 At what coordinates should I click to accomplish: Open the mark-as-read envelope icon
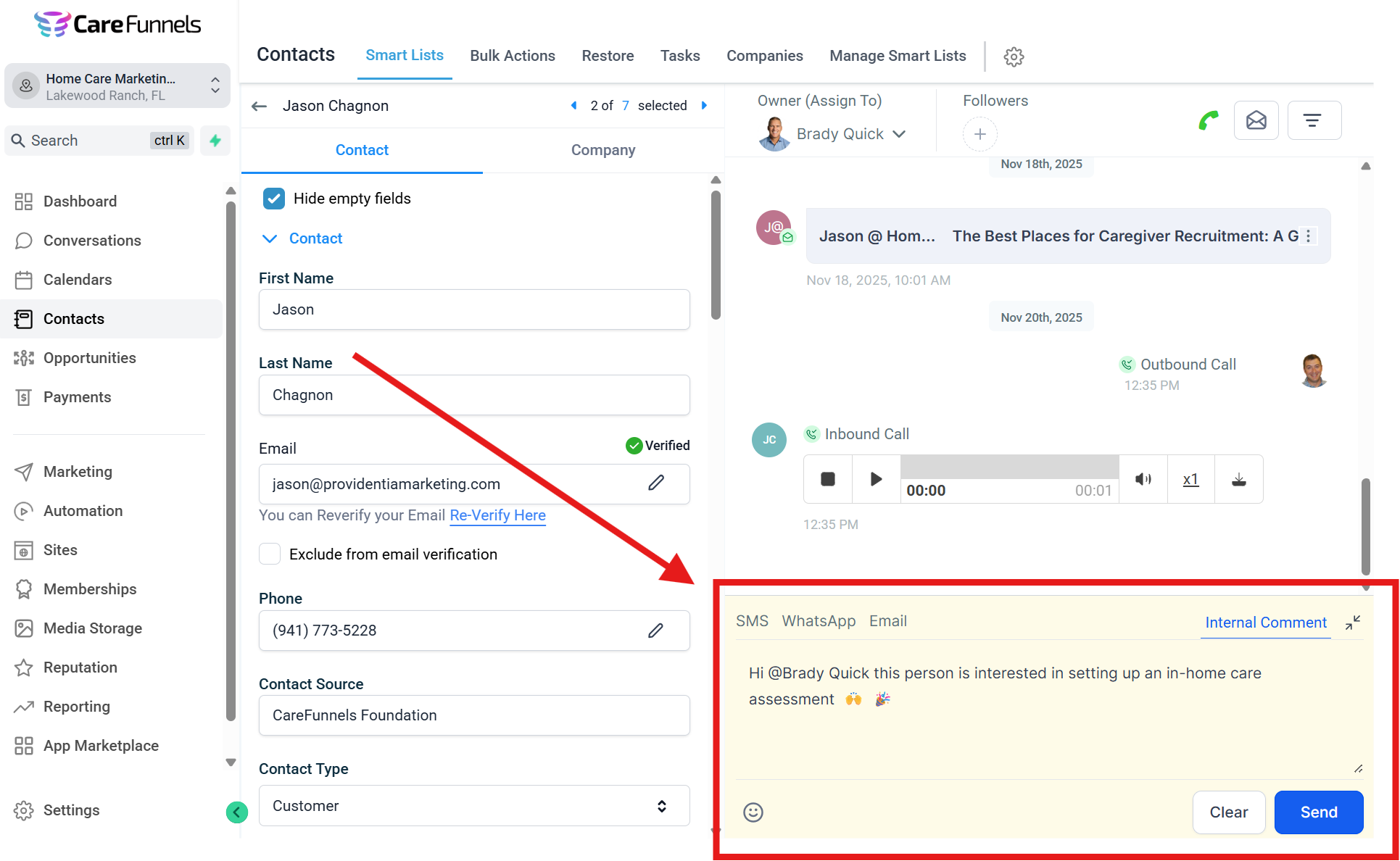(1256, 120)
